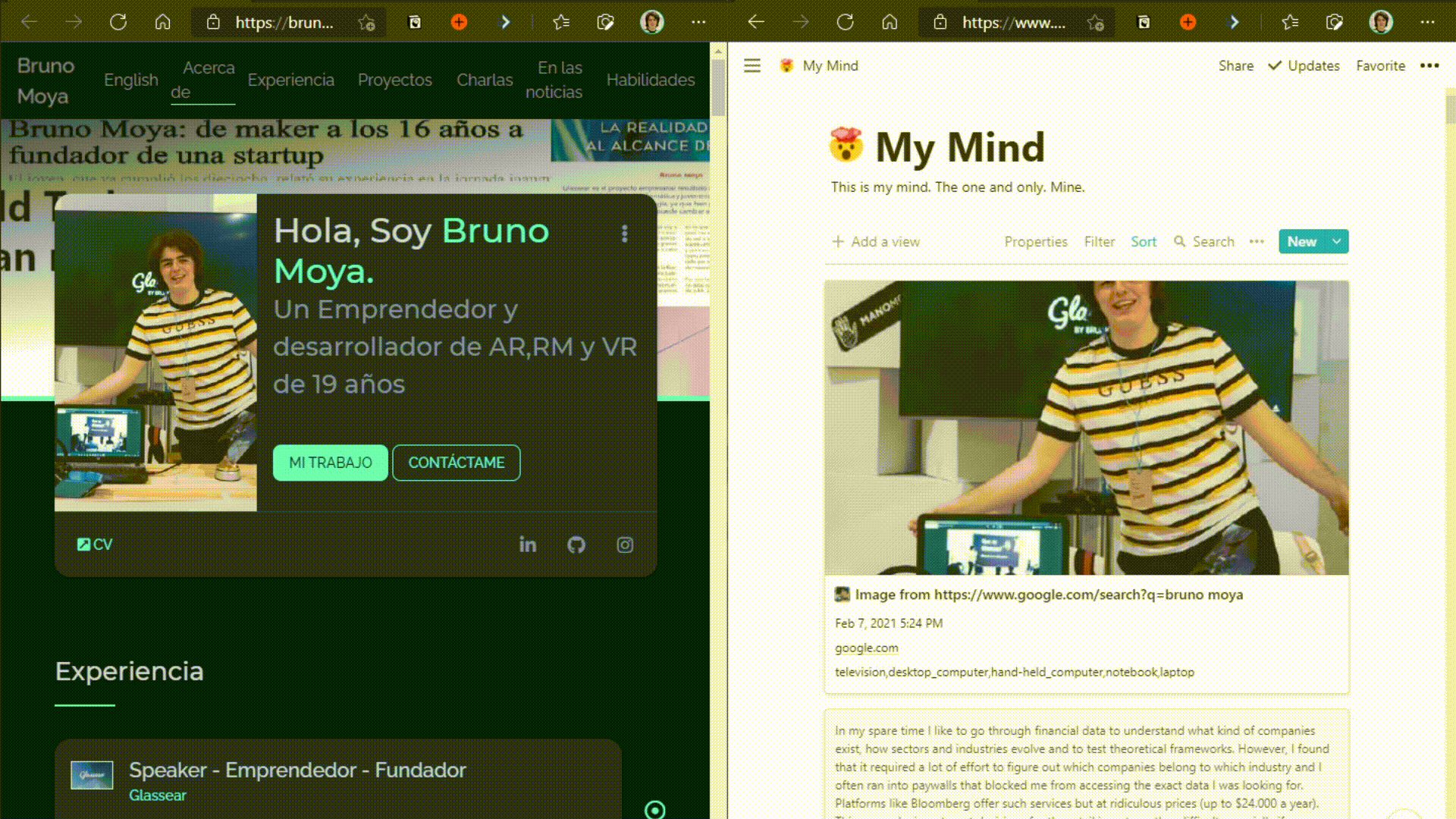Image resolution: width=1456 pixels, height=819 pixels.
Task: Open the Sort options menu
Action: coord(1144,241)
